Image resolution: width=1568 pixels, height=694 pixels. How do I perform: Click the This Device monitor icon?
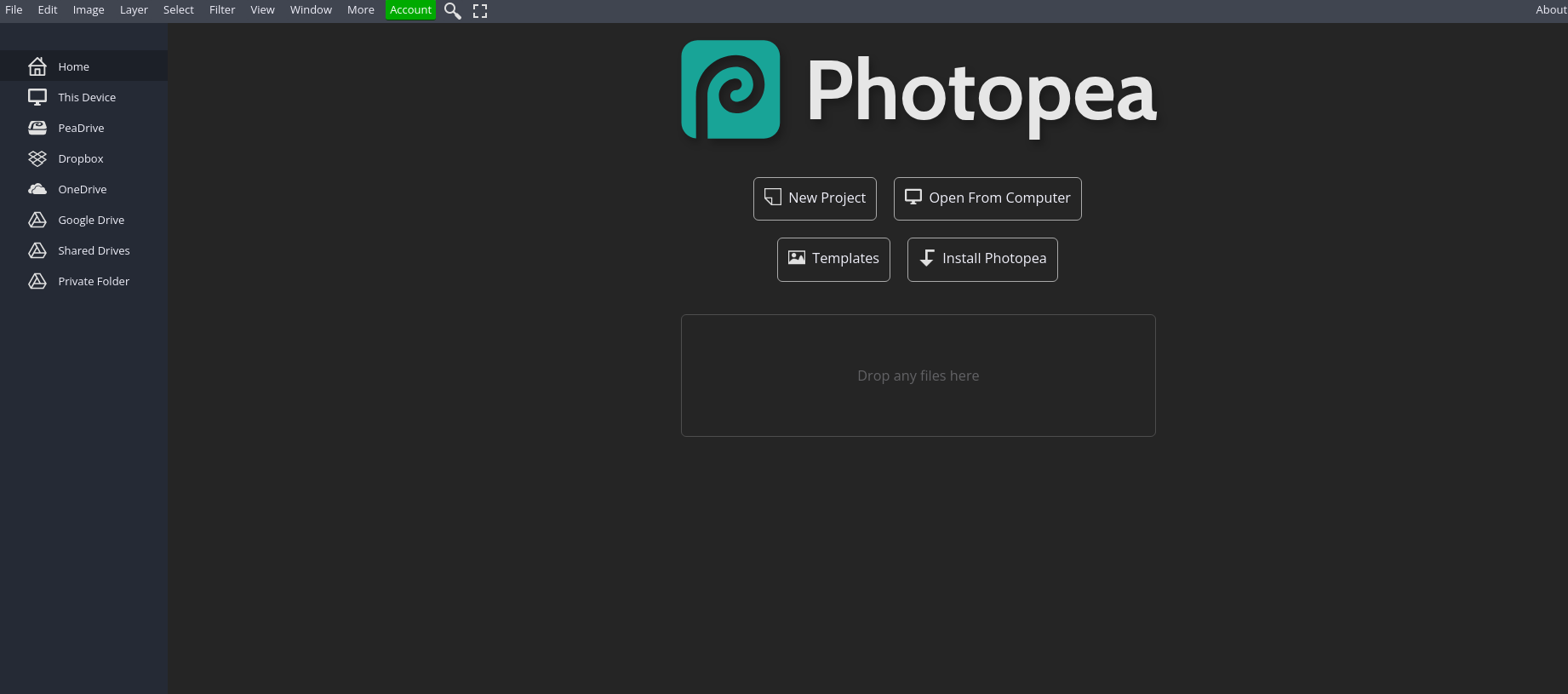coord(37,97)
